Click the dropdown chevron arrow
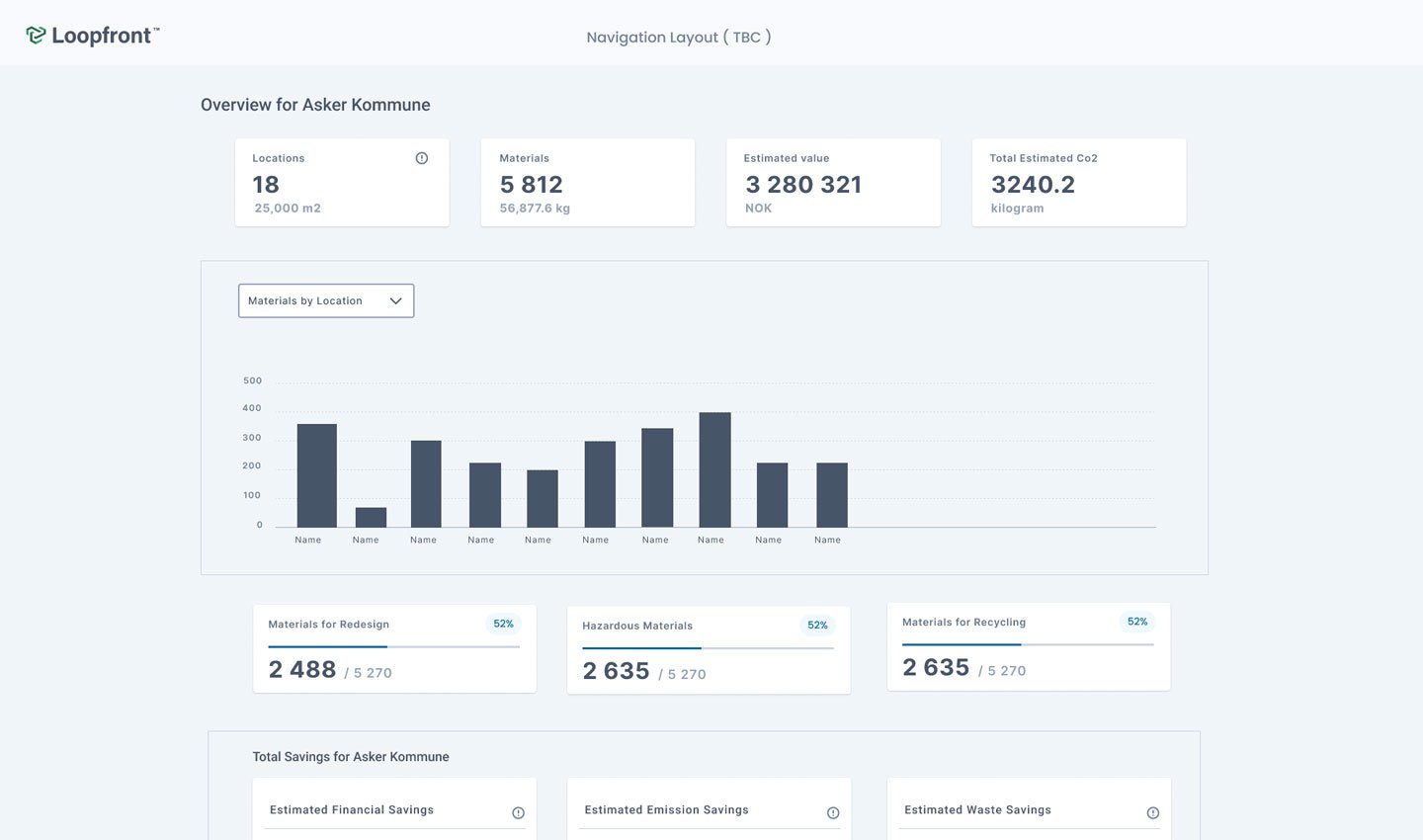 [395, 301]
